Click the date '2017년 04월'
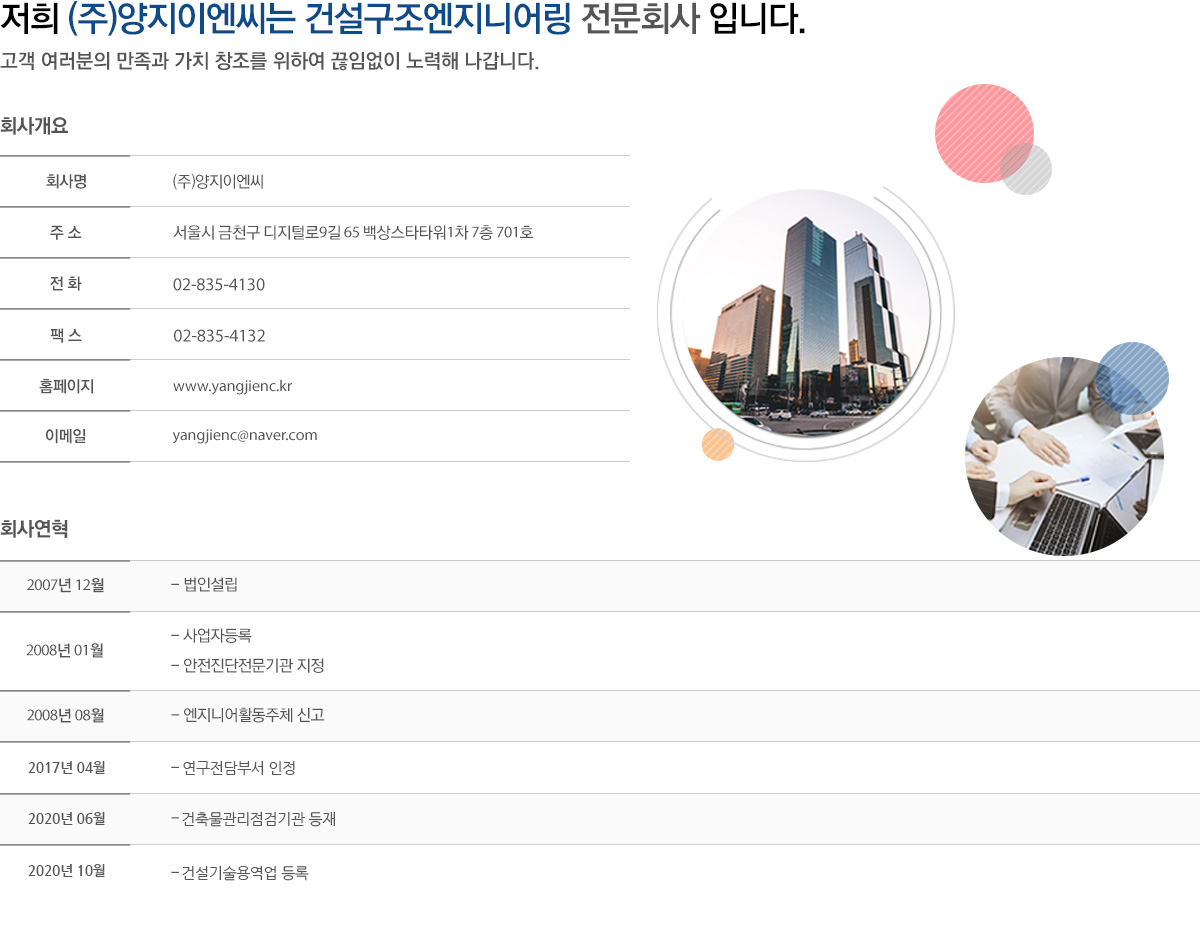This screenshot has height=950, width=1200. [66, 768]
